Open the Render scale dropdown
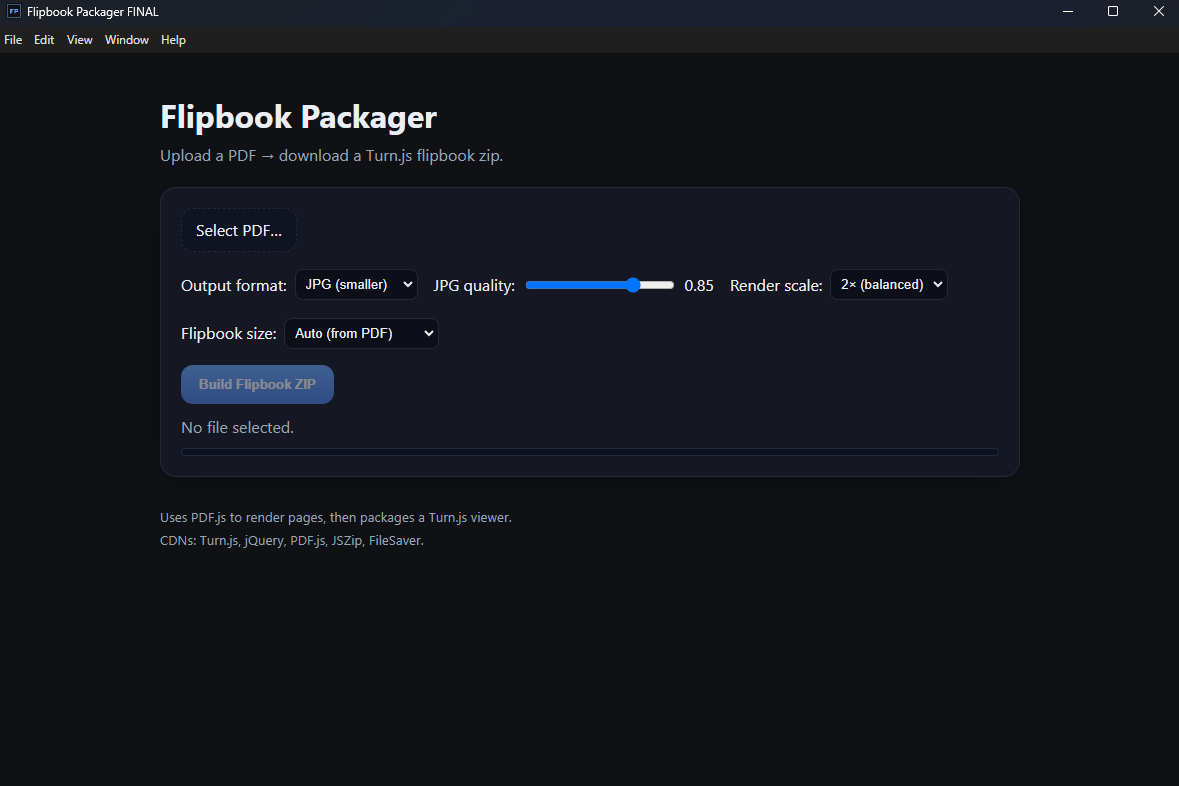Viewport: 1179px width, 786px height. [x=888, y=285]
